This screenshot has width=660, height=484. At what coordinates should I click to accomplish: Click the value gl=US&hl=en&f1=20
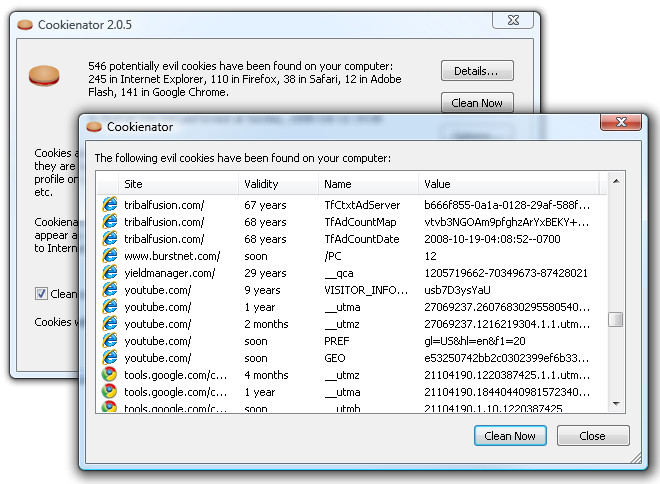475,341
